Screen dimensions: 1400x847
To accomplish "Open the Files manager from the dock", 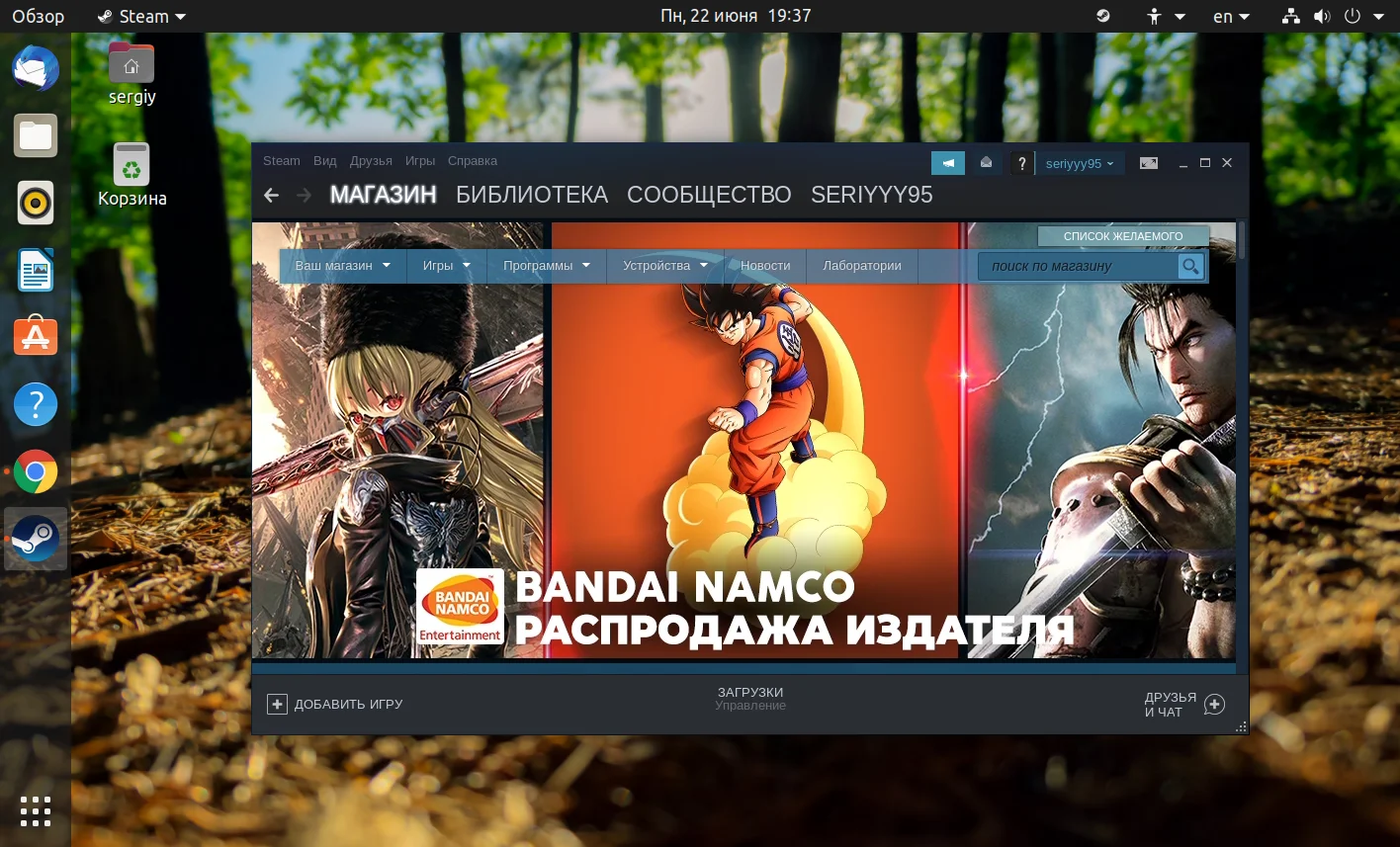I will pos(36,135).
